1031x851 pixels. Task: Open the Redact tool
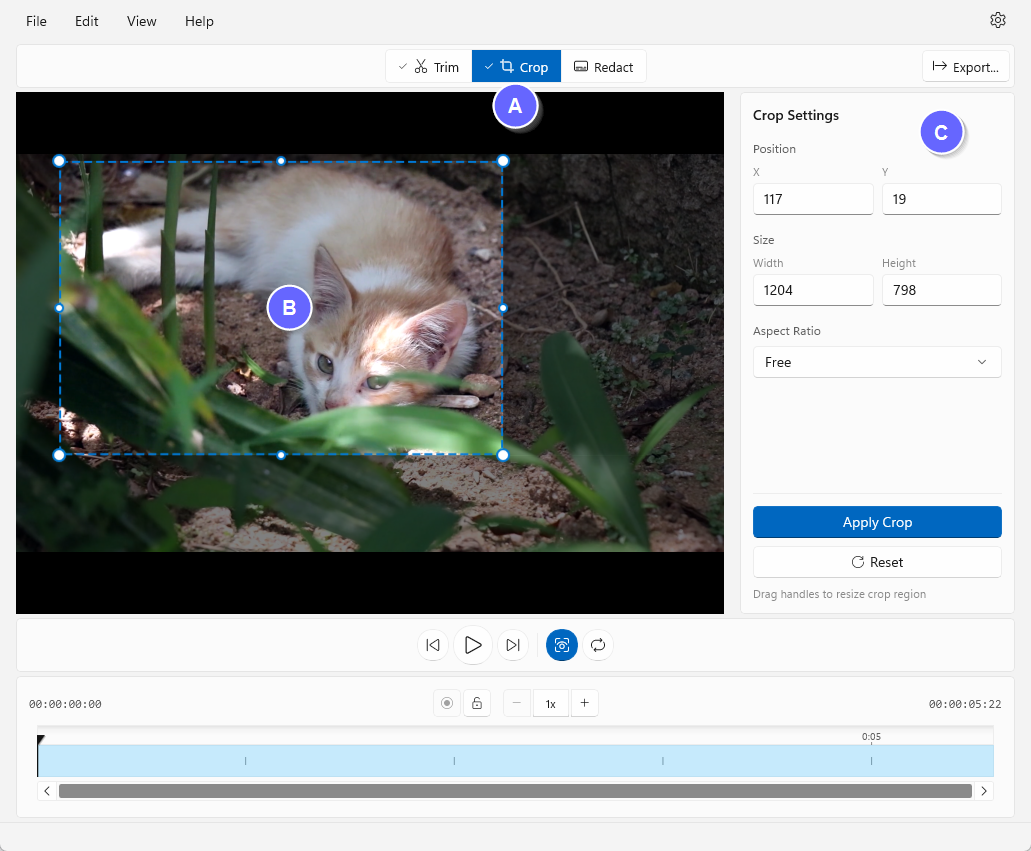604,66
